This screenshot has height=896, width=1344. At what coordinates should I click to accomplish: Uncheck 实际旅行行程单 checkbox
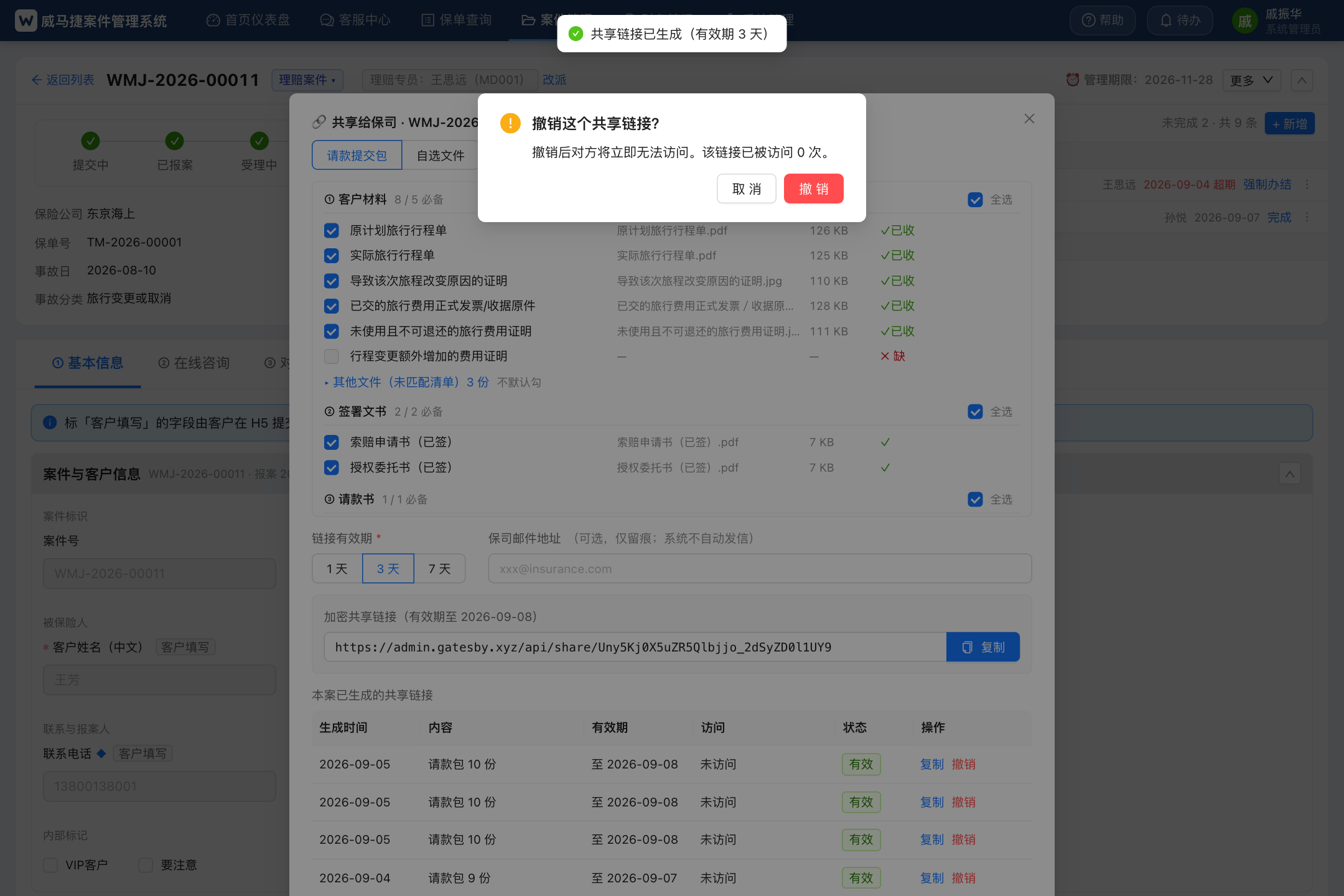tap(332, 256)
